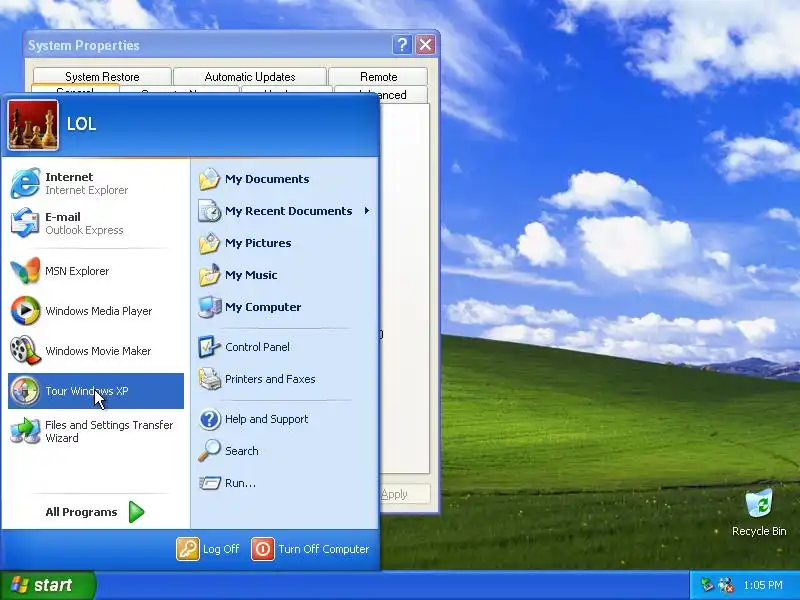This screenshot has height=600, width=800.
Task: Open My Music folder
Action: (x=286, y=275)
